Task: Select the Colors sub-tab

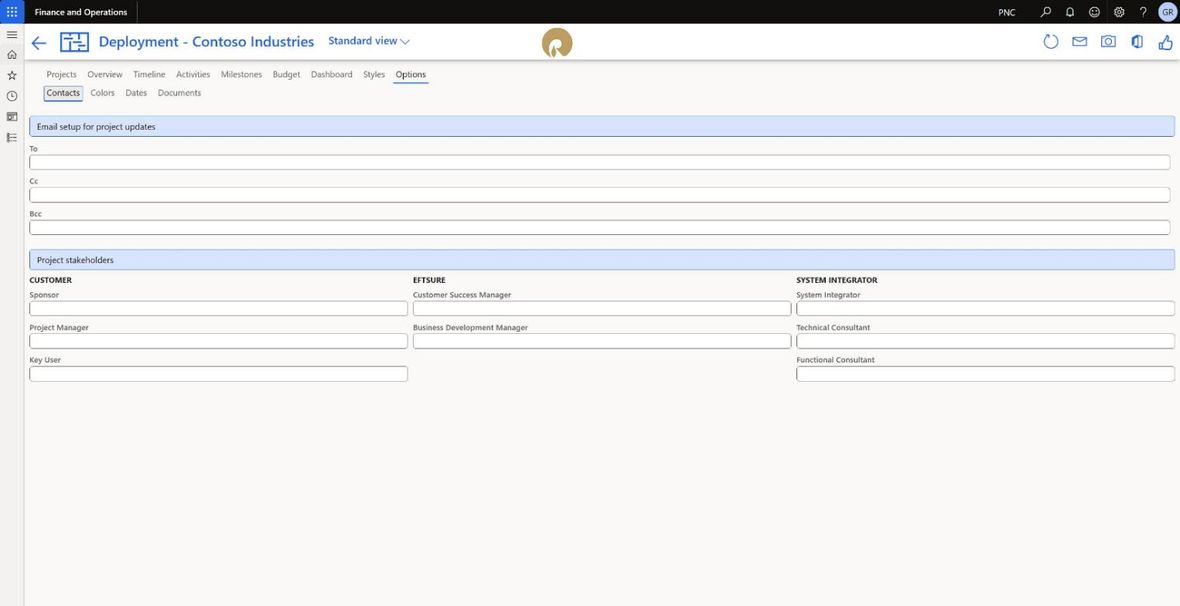Action: (102, 93)
